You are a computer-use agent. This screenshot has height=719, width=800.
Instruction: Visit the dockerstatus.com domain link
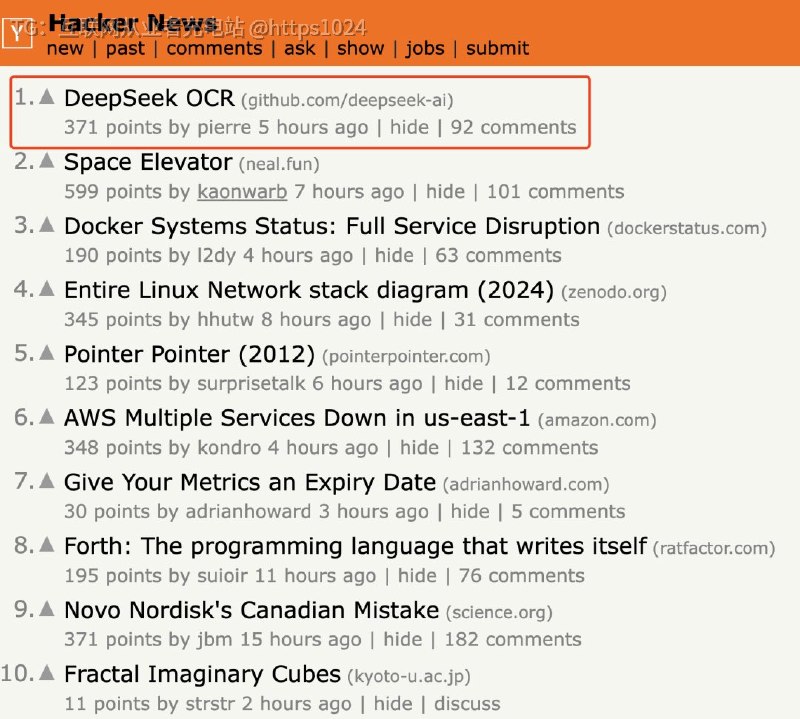point(687,228)
